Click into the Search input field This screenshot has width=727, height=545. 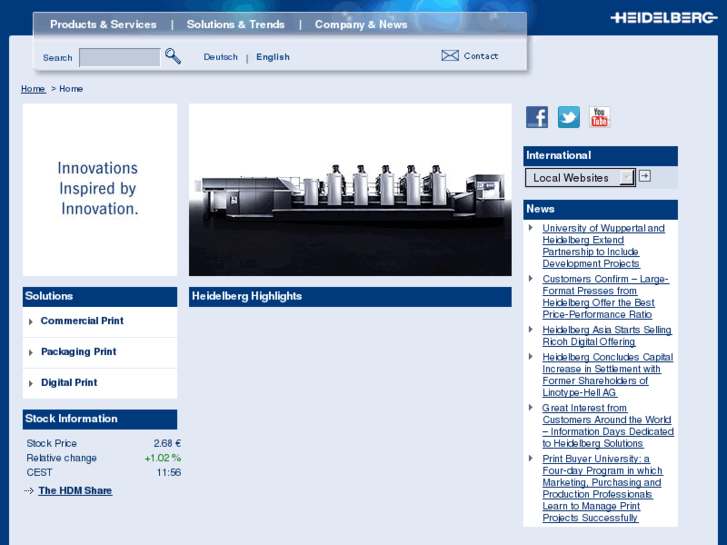pyautogui.click(x=120, y=58)
